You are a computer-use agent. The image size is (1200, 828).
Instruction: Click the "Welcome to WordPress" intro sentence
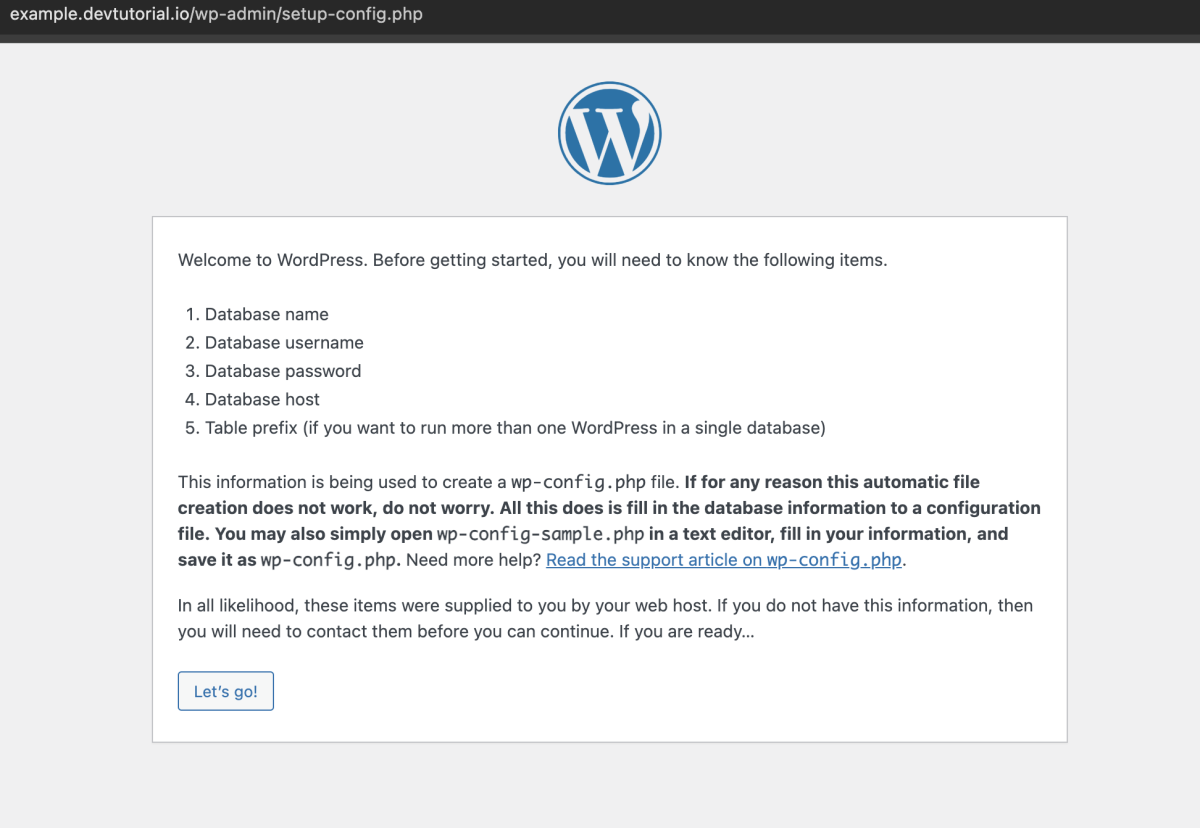pyautogui.click(x=532, y=260)
